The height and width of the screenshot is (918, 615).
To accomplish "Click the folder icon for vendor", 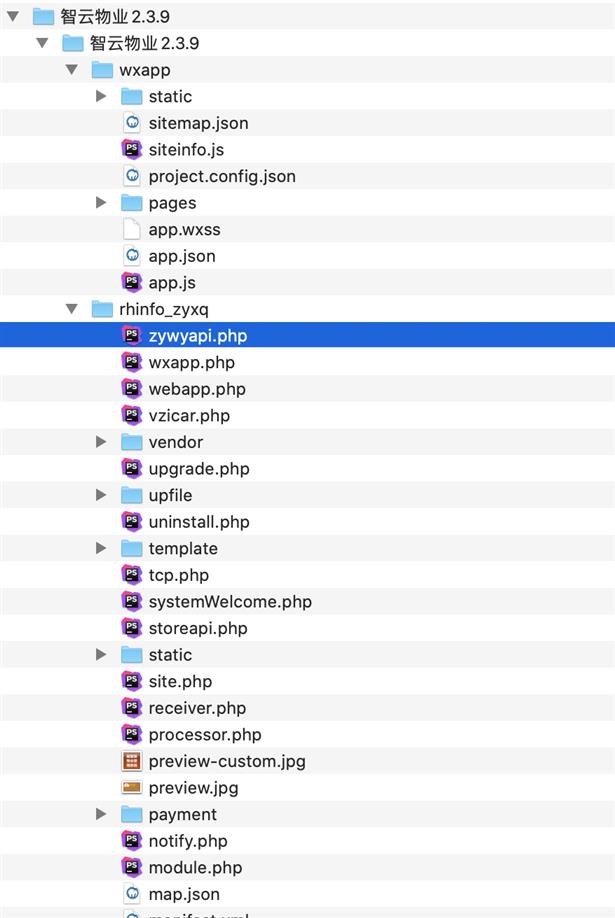I will point(131,442).
